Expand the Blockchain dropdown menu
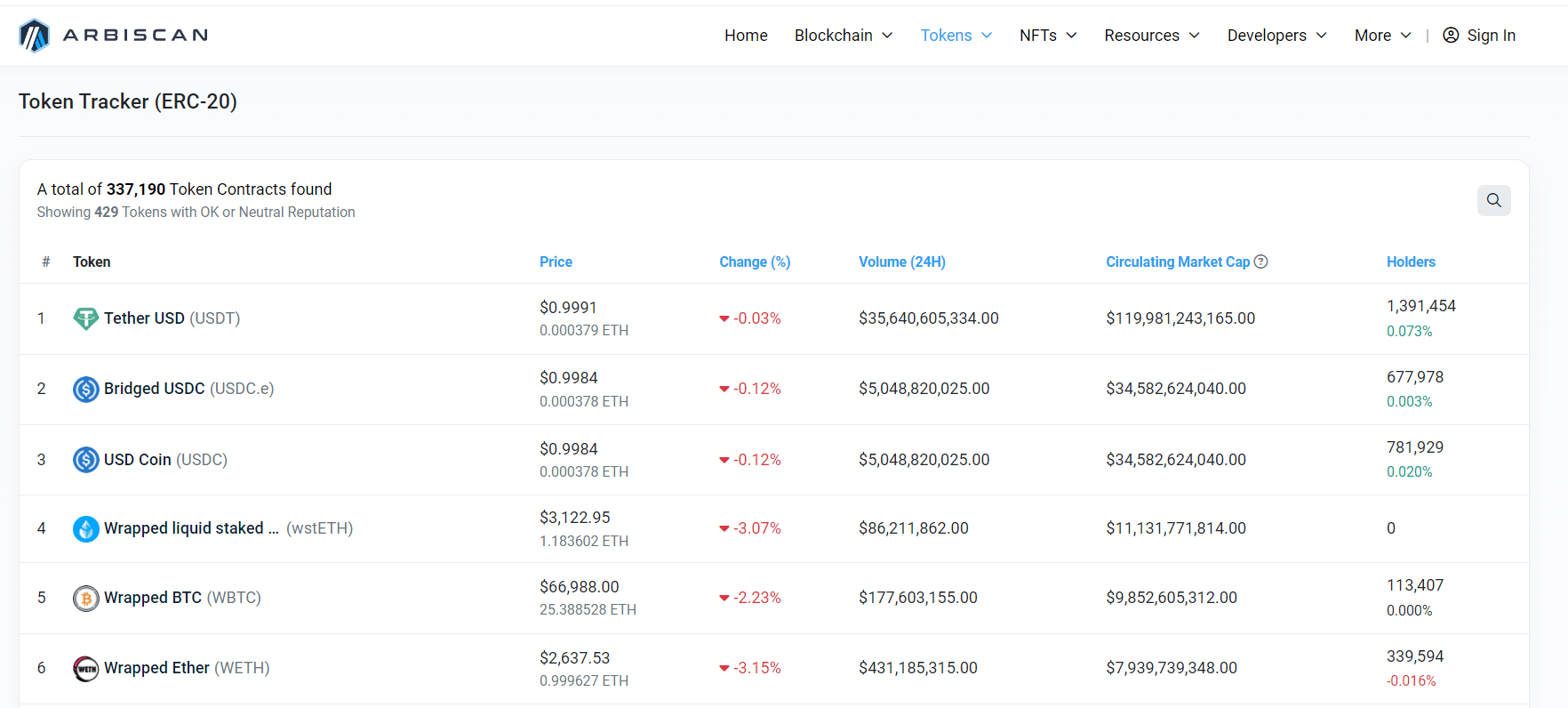 click(x=844, y=36)
